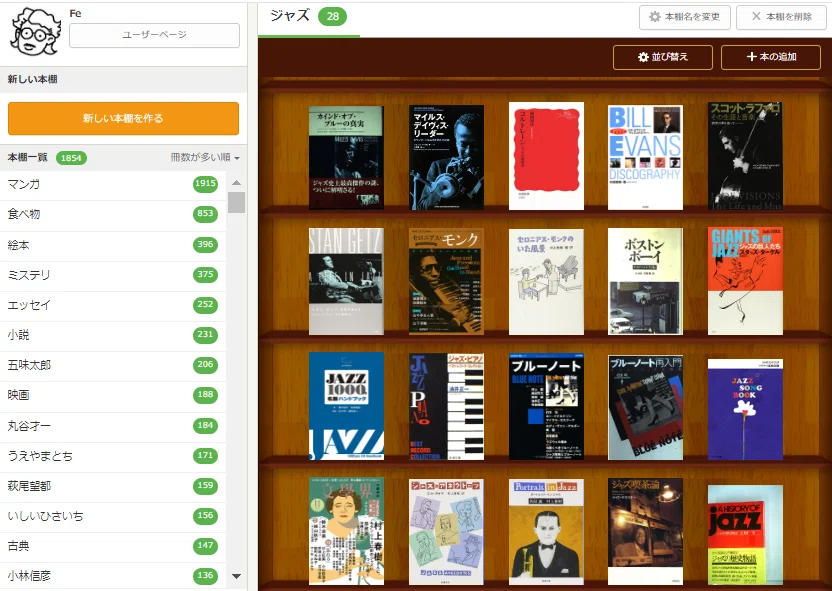This screenshot has width=832, height=591.
Task: Click the shelf list scroll-up arrow
Action: [237, 182]
